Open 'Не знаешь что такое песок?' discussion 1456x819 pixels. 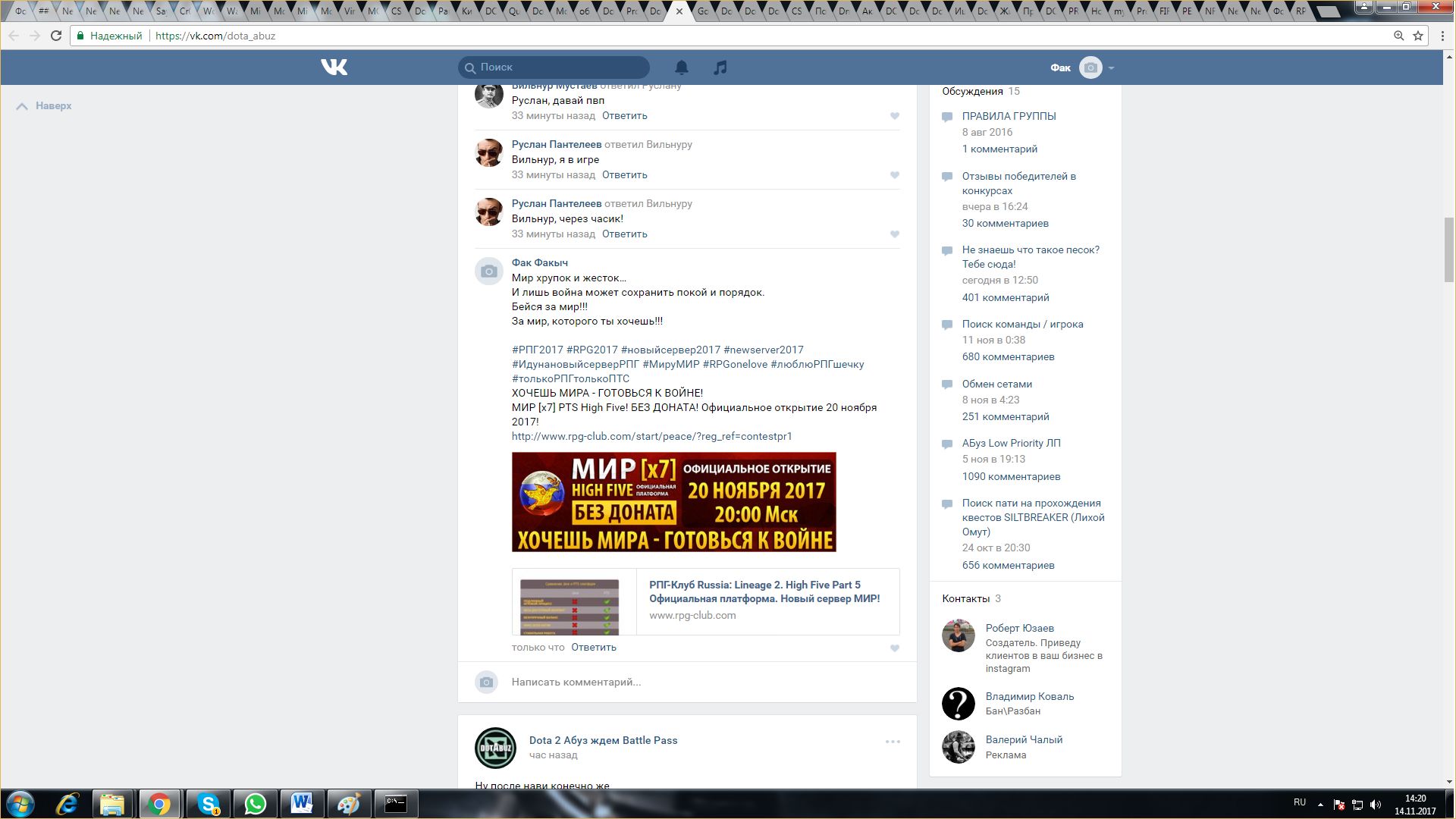[x=1031, y=257]
